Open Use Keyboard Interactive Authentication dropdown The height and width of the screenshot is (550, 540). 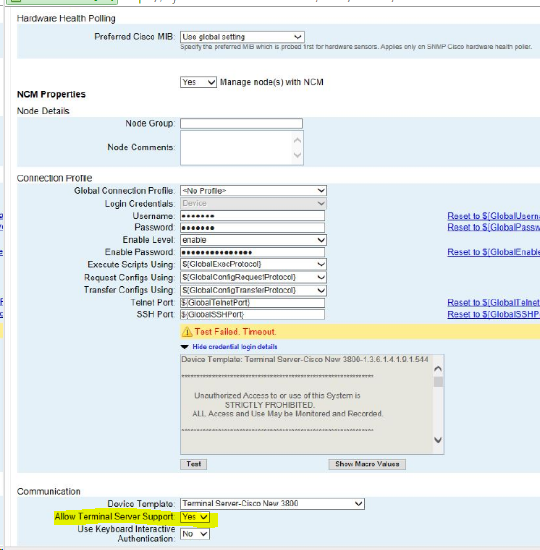click(195, 534)
